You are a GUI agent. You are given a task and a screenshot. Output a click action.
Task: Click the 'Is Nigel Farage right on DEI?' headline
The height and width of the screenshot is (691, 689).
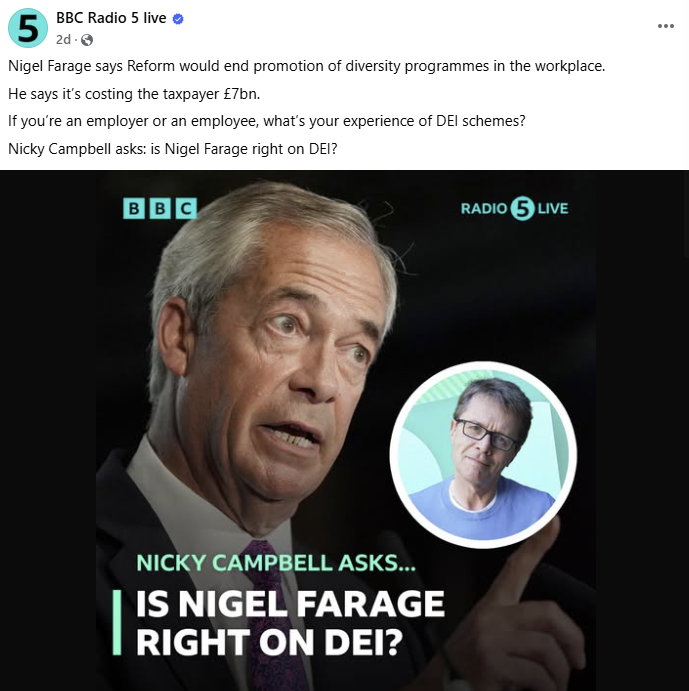pyautogui.click(x=290, y=623)
